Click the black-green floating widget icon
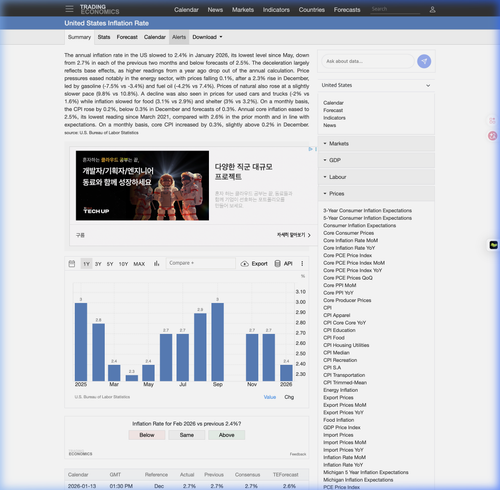Image resolution: width=500 pixels, height=490 pixels. tap(493, 245)
